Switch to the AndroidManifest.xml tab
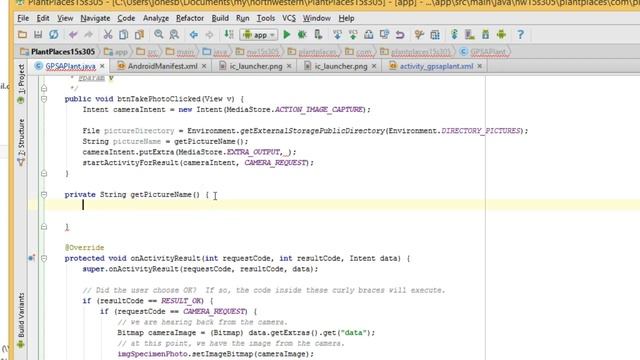The width and height of the screenshot is (640, 360). [162, 66]
